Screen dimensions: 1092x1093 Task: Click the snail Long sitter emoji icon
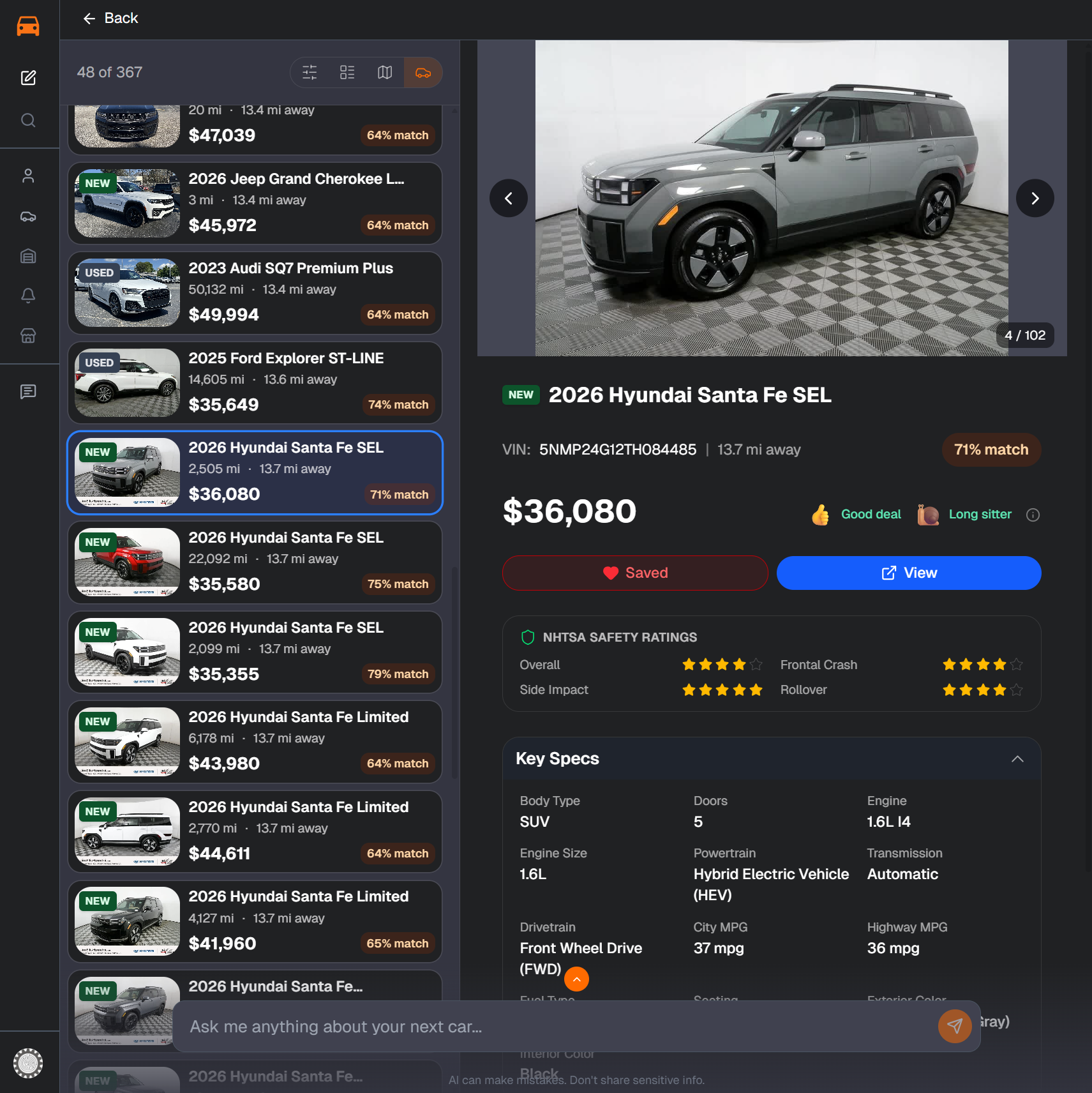point(928,515)
